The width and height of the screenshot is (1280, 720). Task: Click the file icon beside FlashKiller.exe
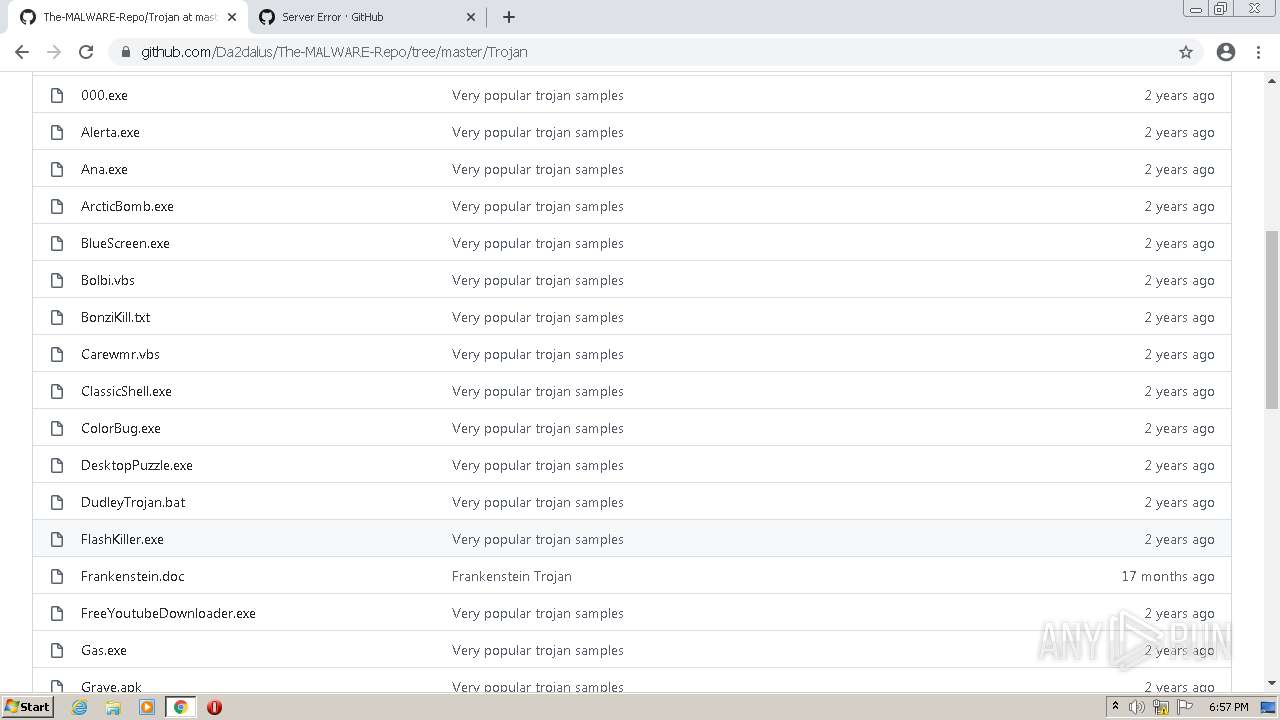pyautogui.click(x=57, y=539)
